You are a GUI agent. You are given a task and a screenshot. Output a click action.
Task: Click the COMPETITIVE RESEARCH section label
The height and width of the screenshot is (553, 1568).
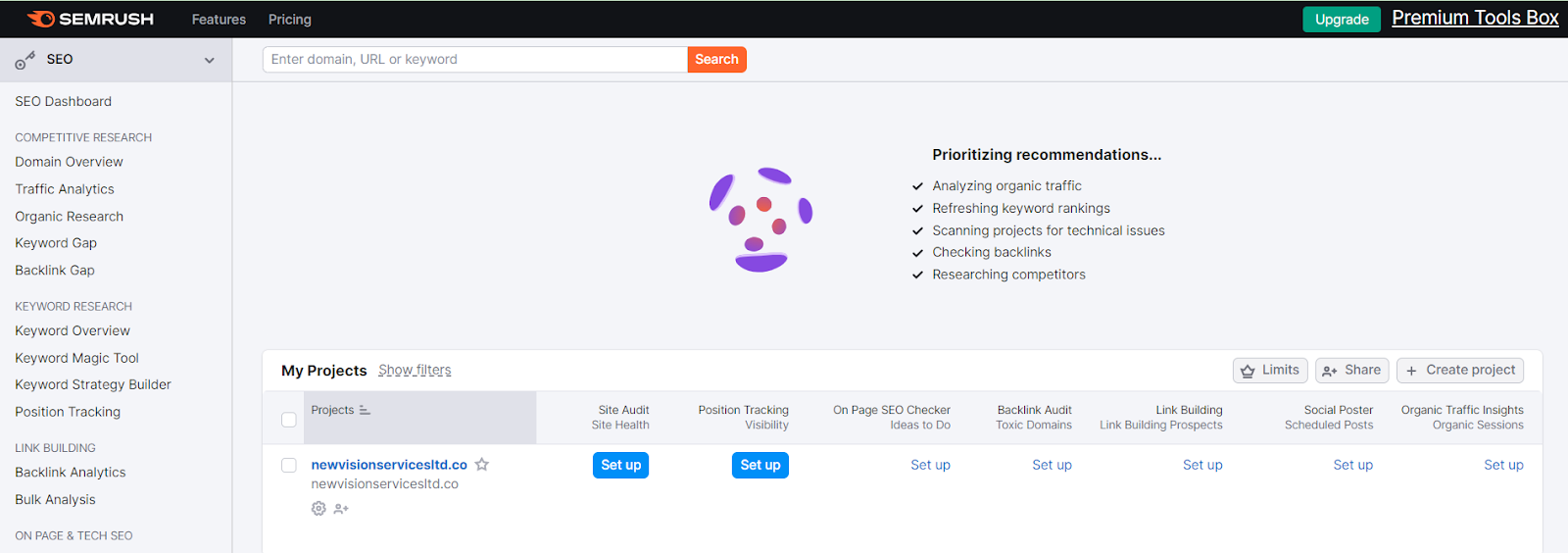click(83, 138)
